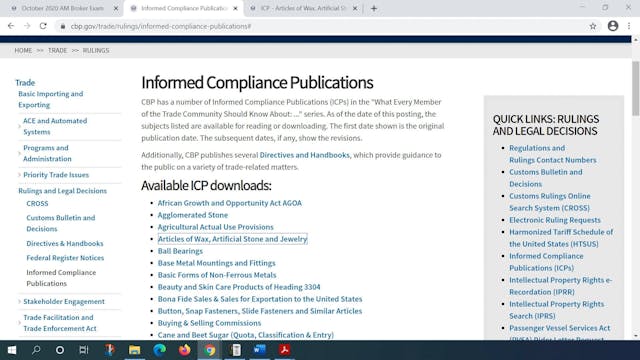
Task: Launch Microsoft Edge from the taskbar
Action: click(x=160, y=350)
